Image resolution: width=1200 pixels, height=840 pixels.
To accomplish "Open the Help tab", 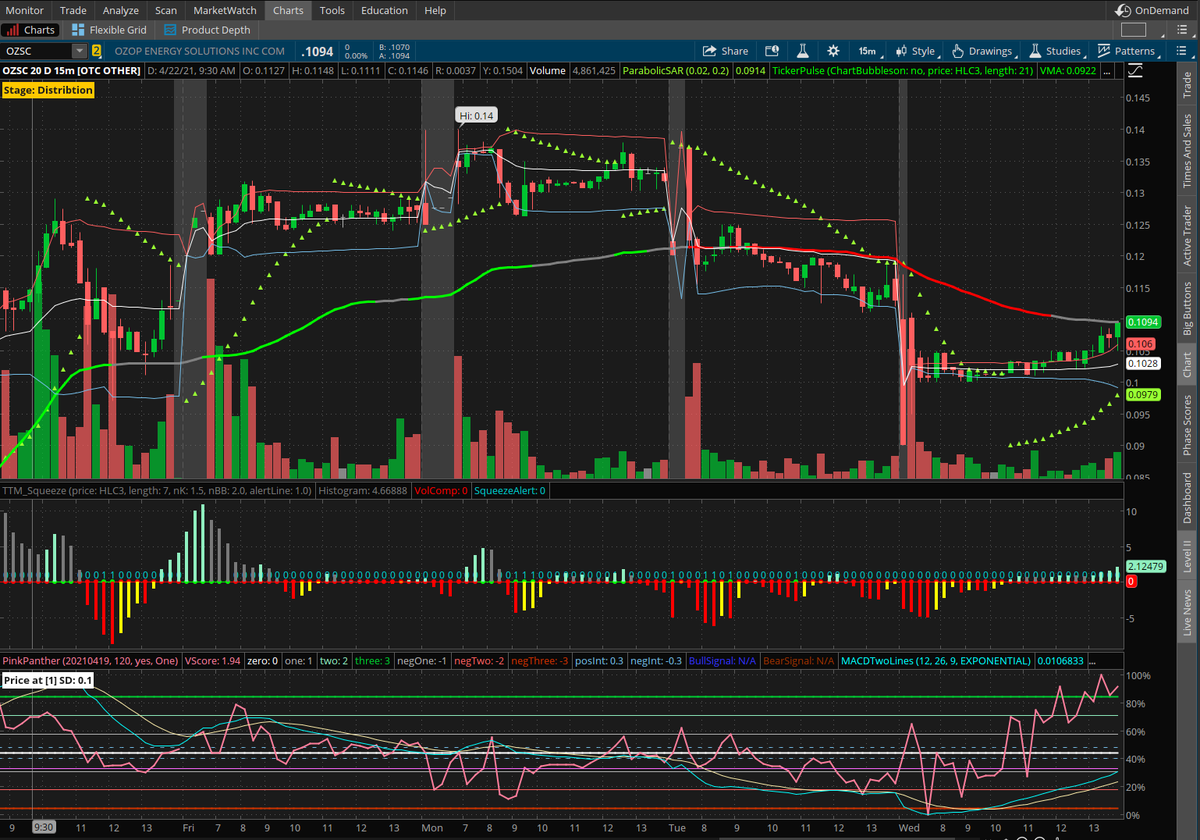I will coord(435,10).
